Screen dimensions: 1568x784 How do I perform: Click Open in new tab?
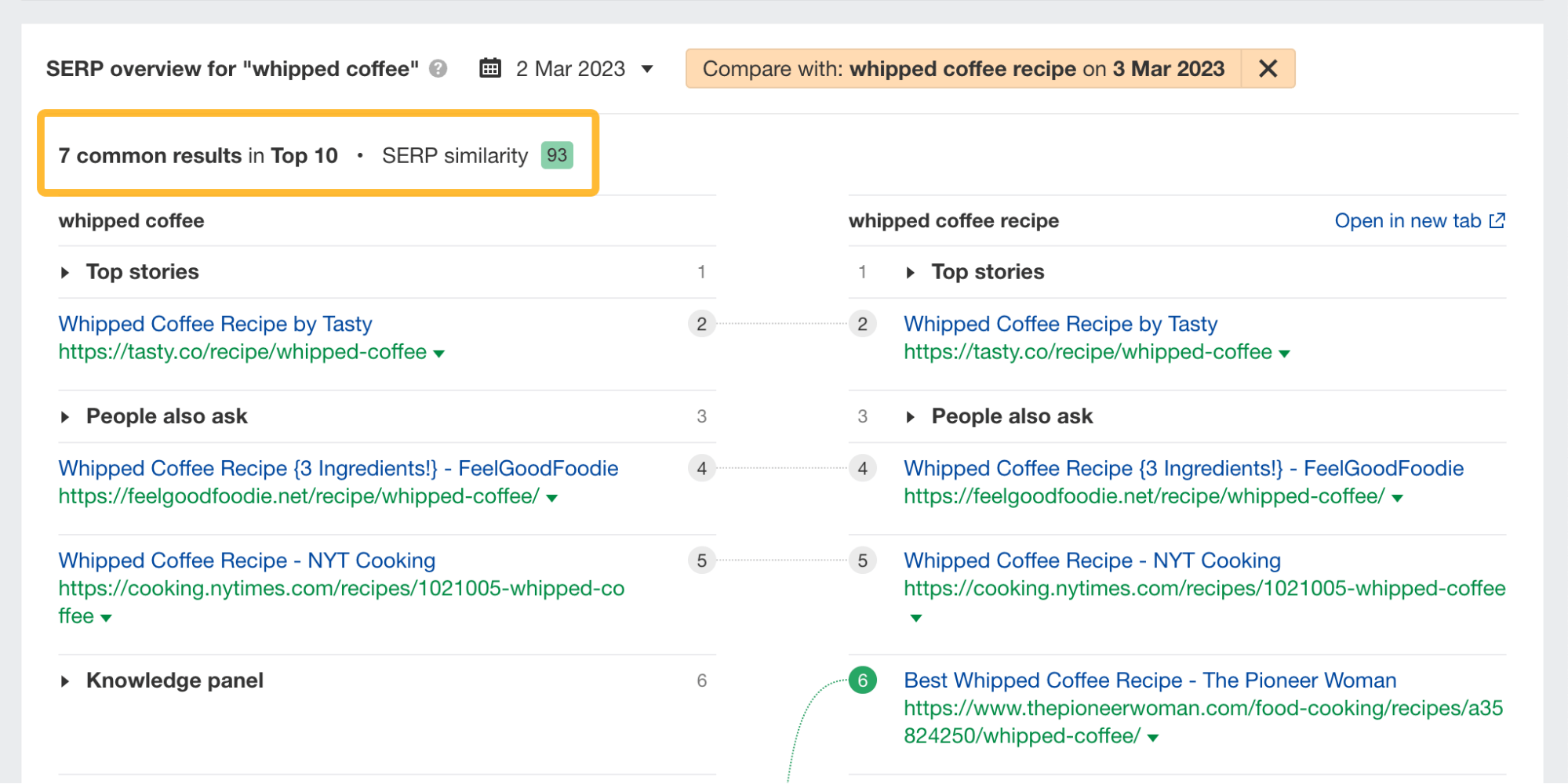pos(1404,220)
